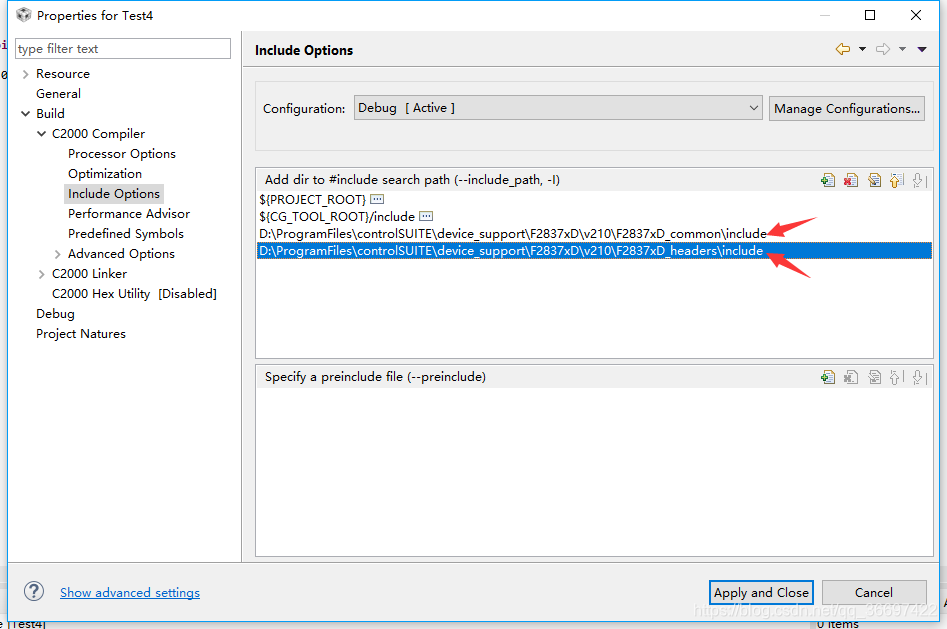947x629 pixels.
Task: Click Apply and Close
Action: (761, 593)
